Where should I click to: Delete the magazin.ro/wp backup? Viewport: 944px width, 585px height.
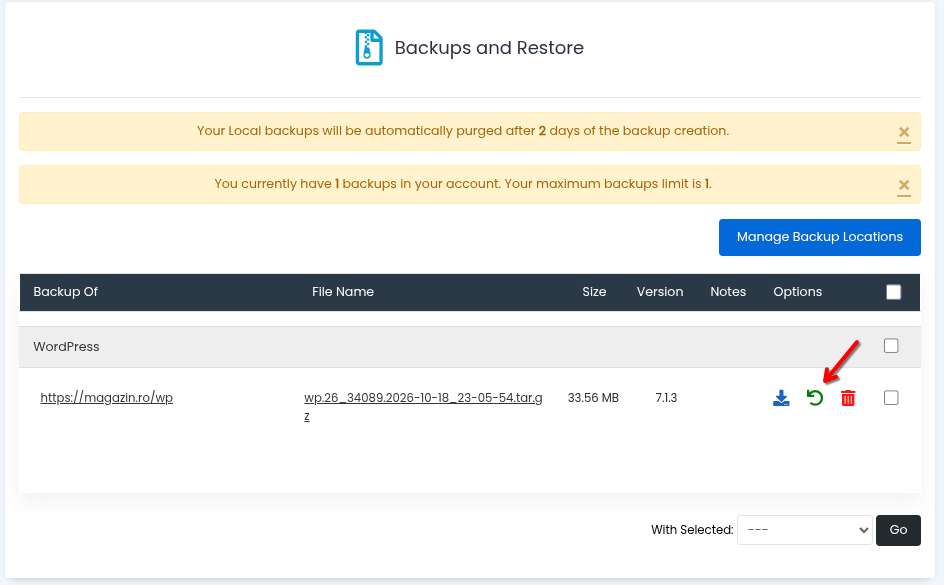(848, 398)
